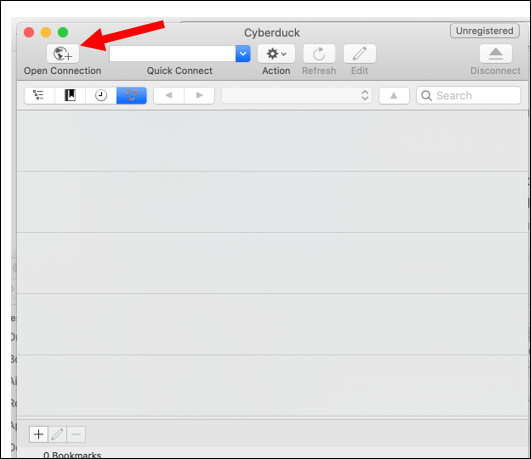Click the Refresh toolbar icon

(x=319, y=54)
